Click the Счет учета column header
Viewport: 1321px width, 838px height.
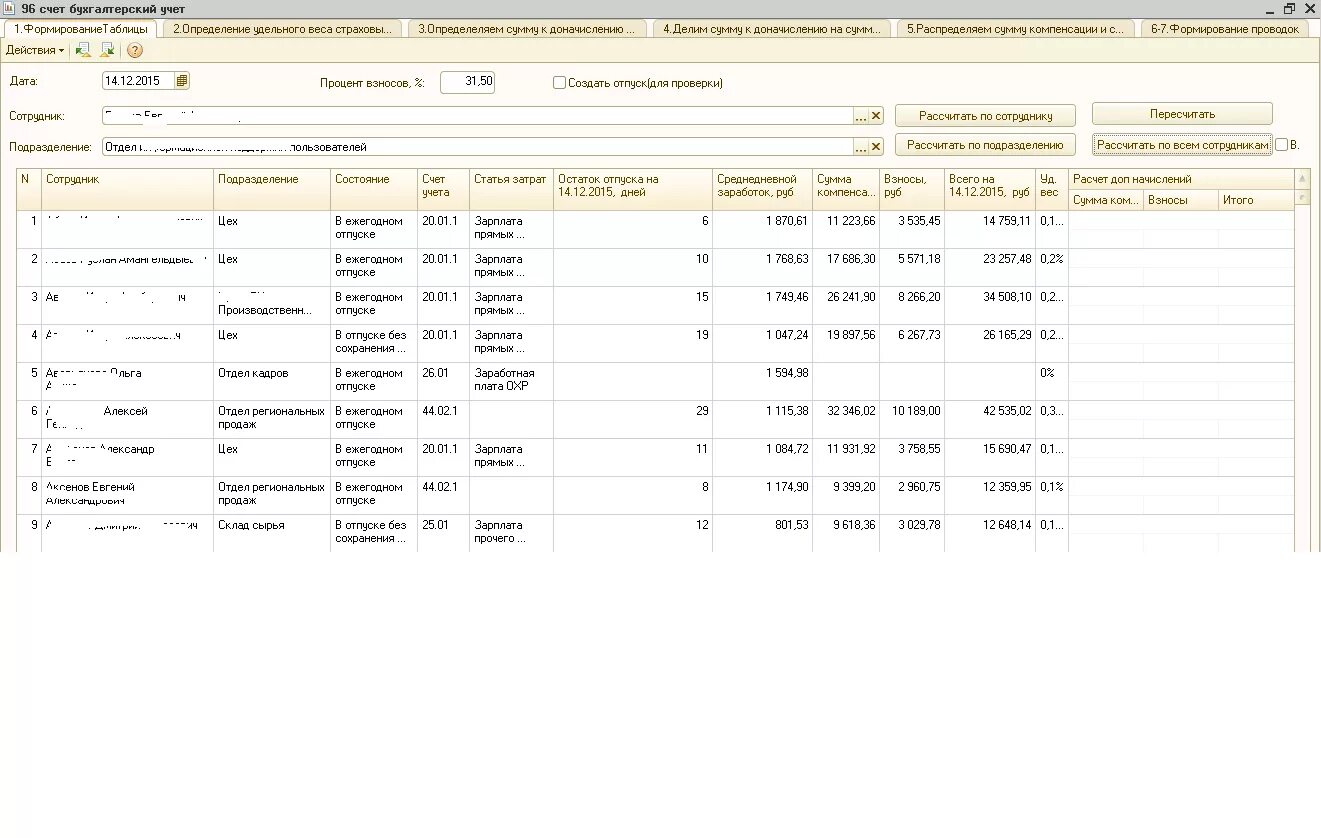pyautogui.click(x=443, y=189)
